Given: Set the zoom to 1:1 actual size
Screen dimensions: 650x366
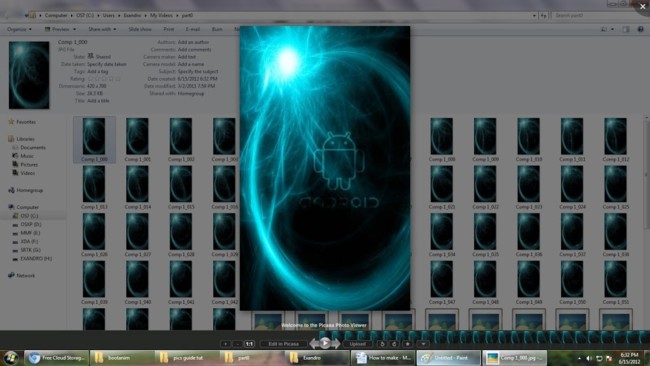Looking at the screenshot, I should click(x=249, y=344).
